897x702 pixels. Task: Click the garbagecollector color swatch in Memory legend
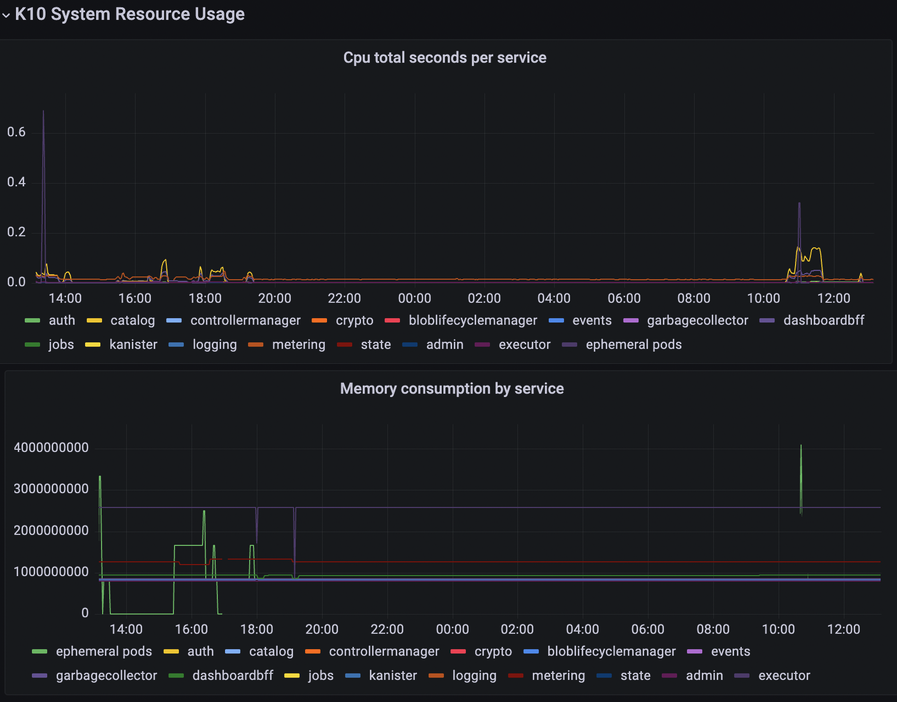point(40,676)
